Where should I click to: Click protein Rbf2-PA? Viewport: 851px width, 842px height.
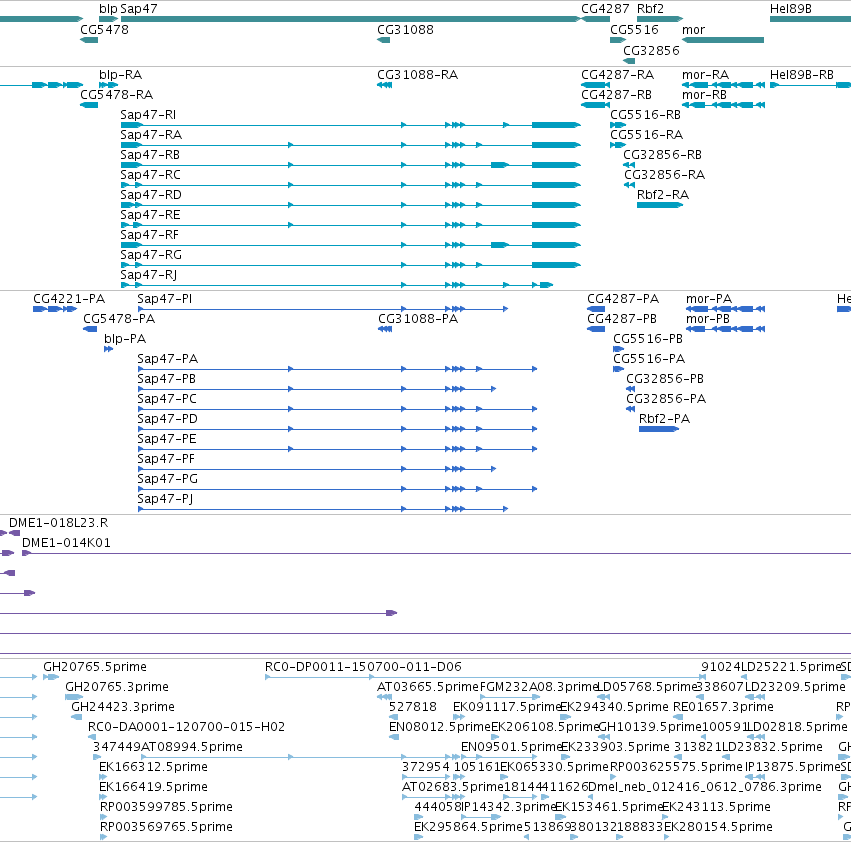pyautogui.click(x=659, y=429)
